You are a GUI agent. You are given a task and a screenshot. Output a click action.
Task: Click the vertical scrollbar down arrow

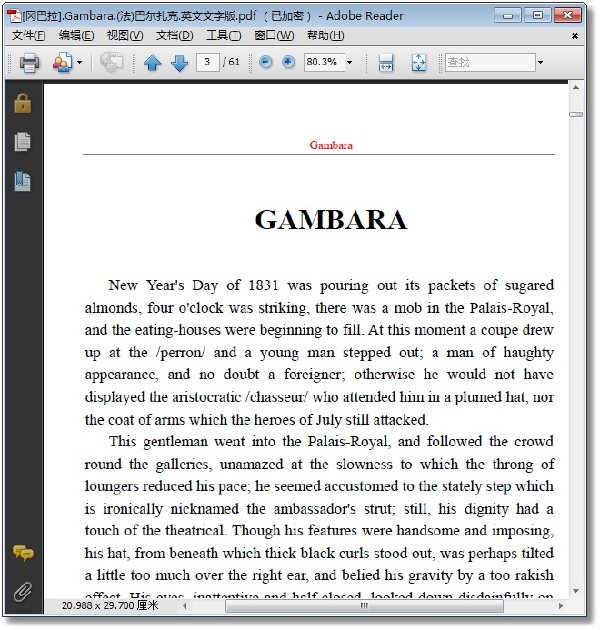[576, 591]
